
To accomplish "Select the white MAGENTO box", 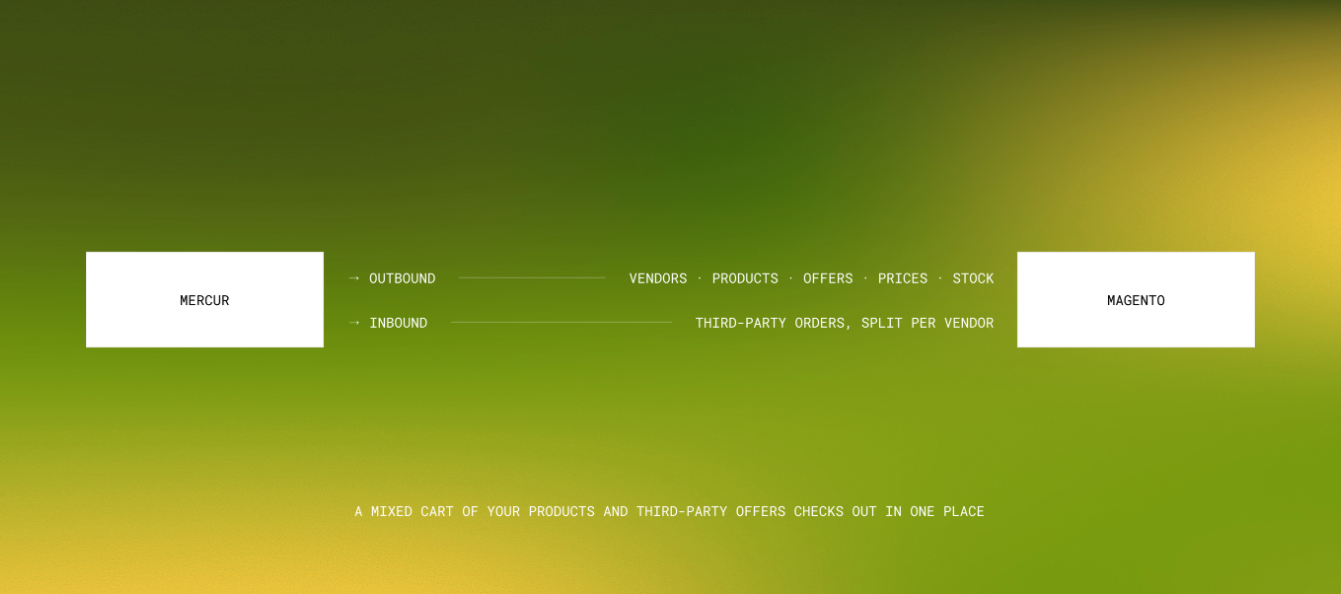I will click(1136, 300).
